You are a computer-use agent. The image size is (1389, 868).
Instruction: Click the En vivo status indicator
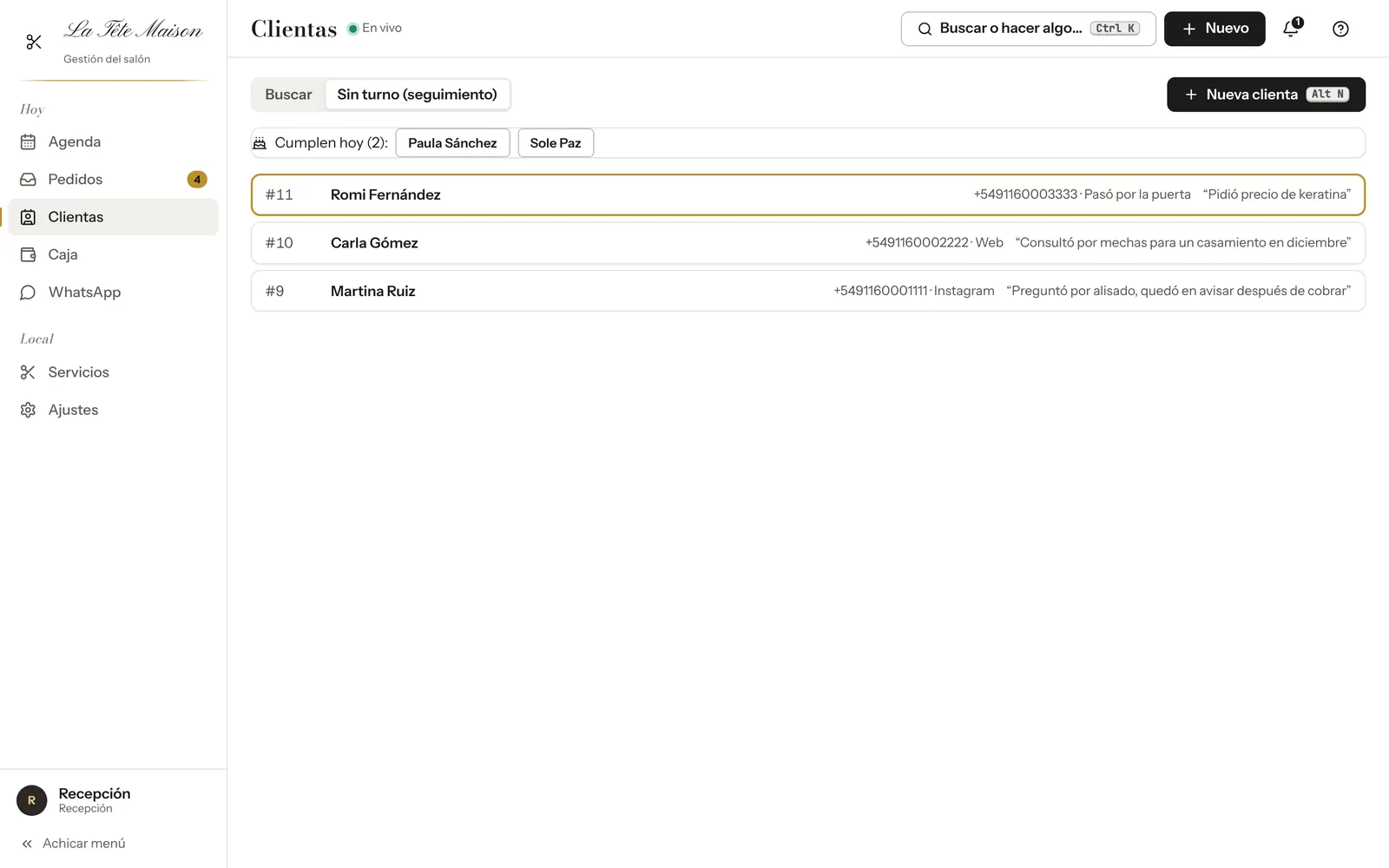click(375, 29)
